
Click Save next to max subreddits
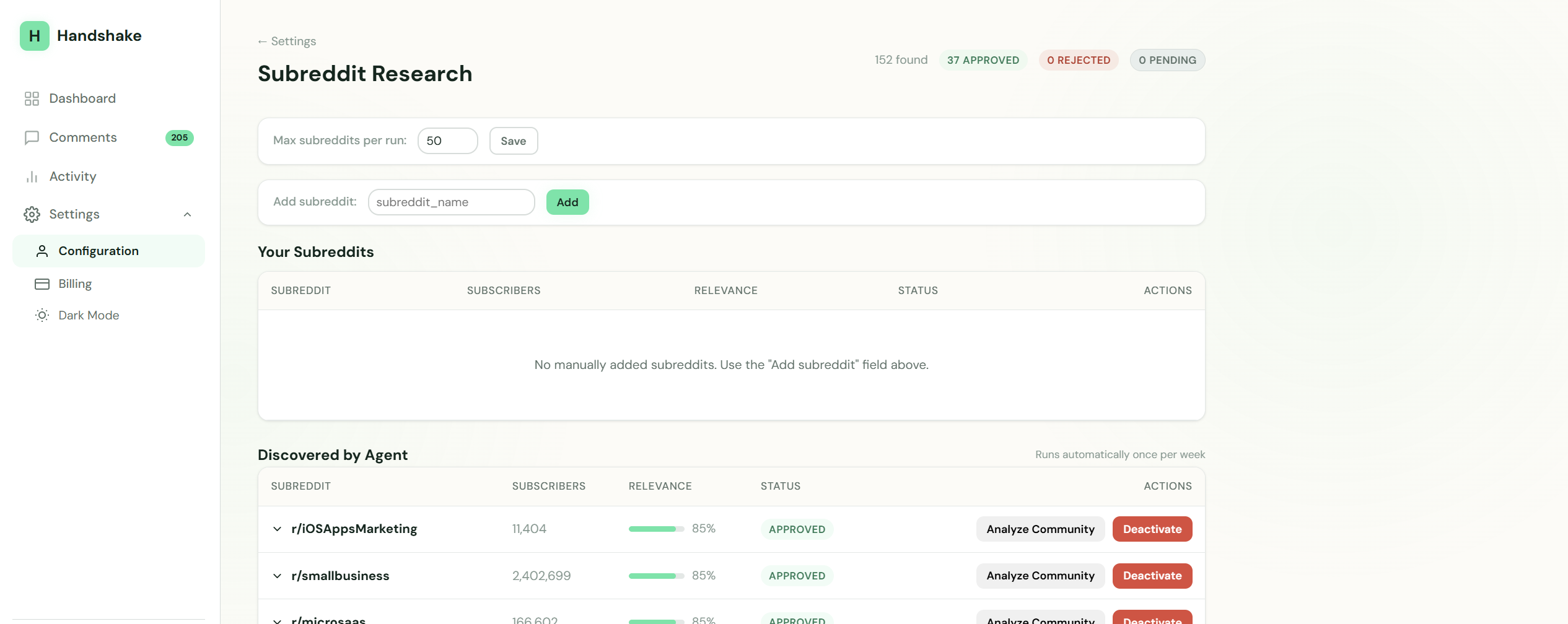click(x=513, y=141)
